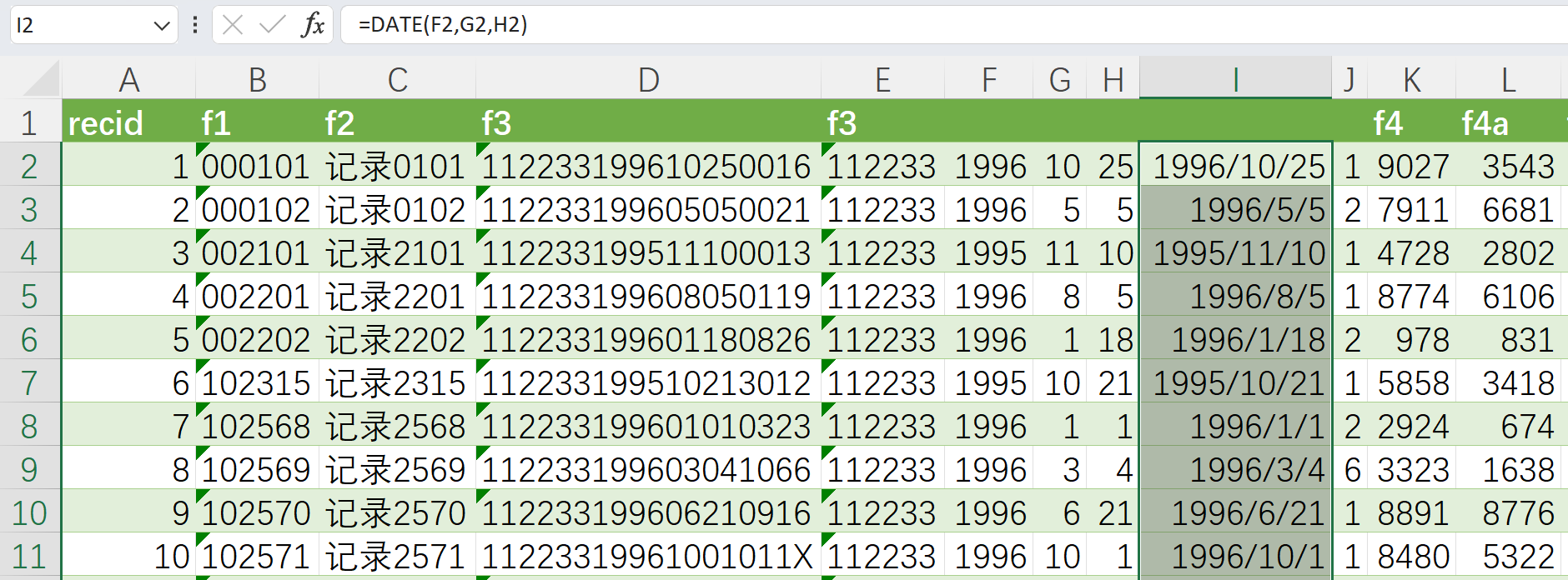Select the cell containing 记录2101

(x=396, y=253)
